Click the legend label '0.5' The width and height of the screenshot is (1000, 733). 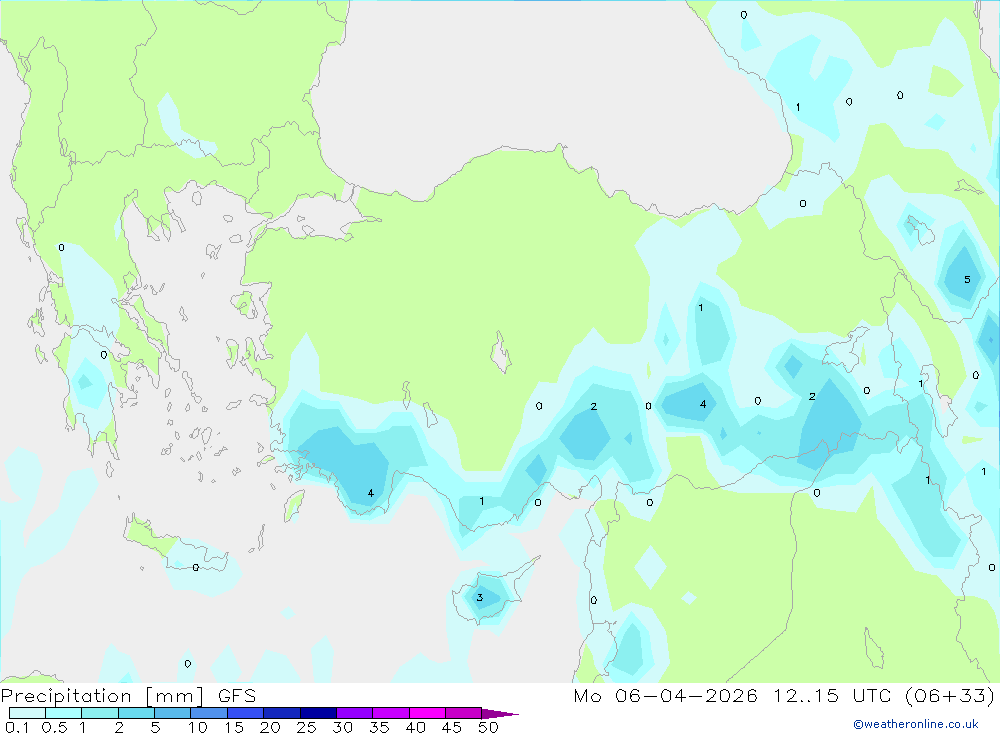coord(54,727)
